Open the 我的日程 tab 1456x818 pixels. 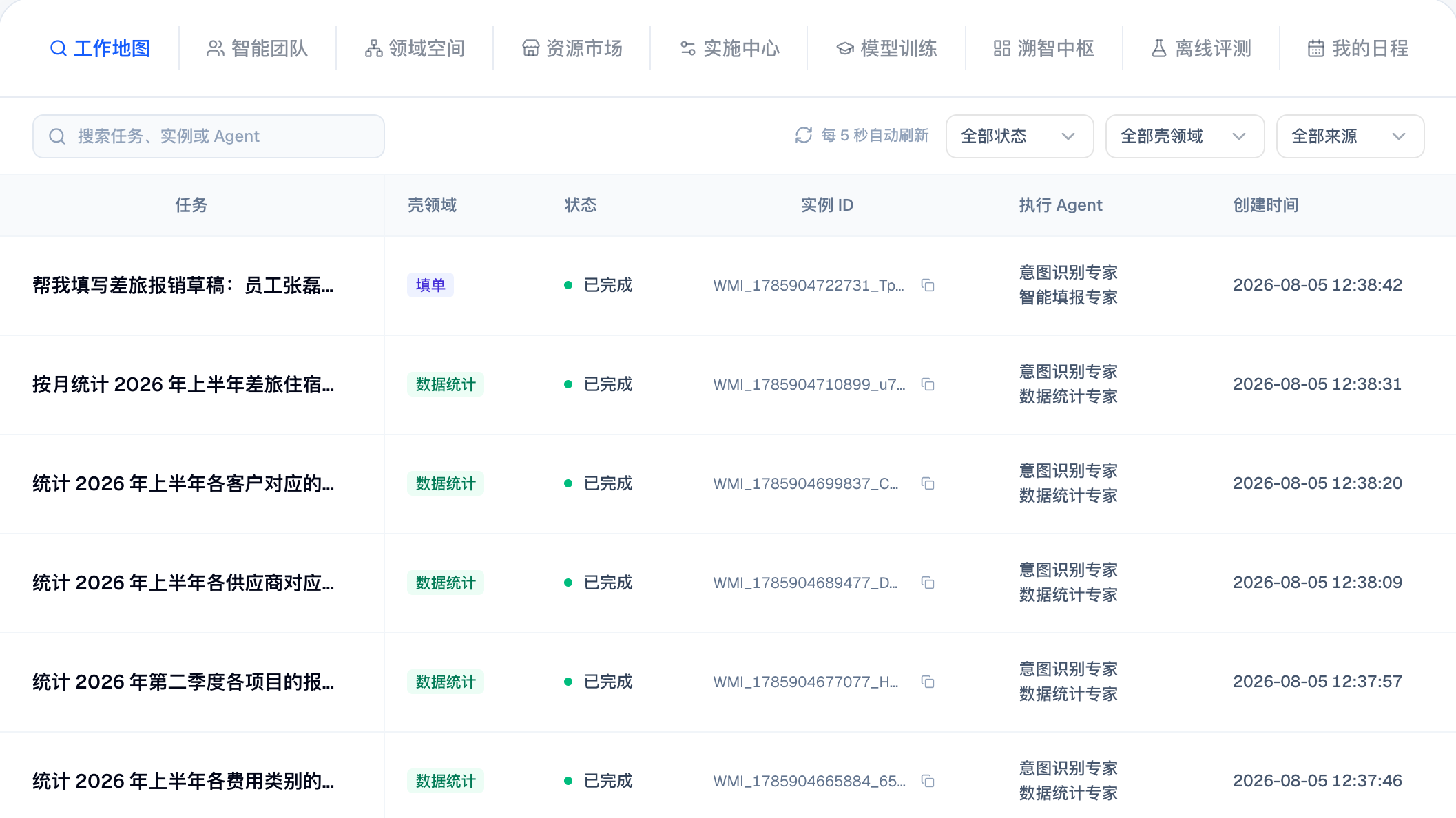coord(1358,48)
